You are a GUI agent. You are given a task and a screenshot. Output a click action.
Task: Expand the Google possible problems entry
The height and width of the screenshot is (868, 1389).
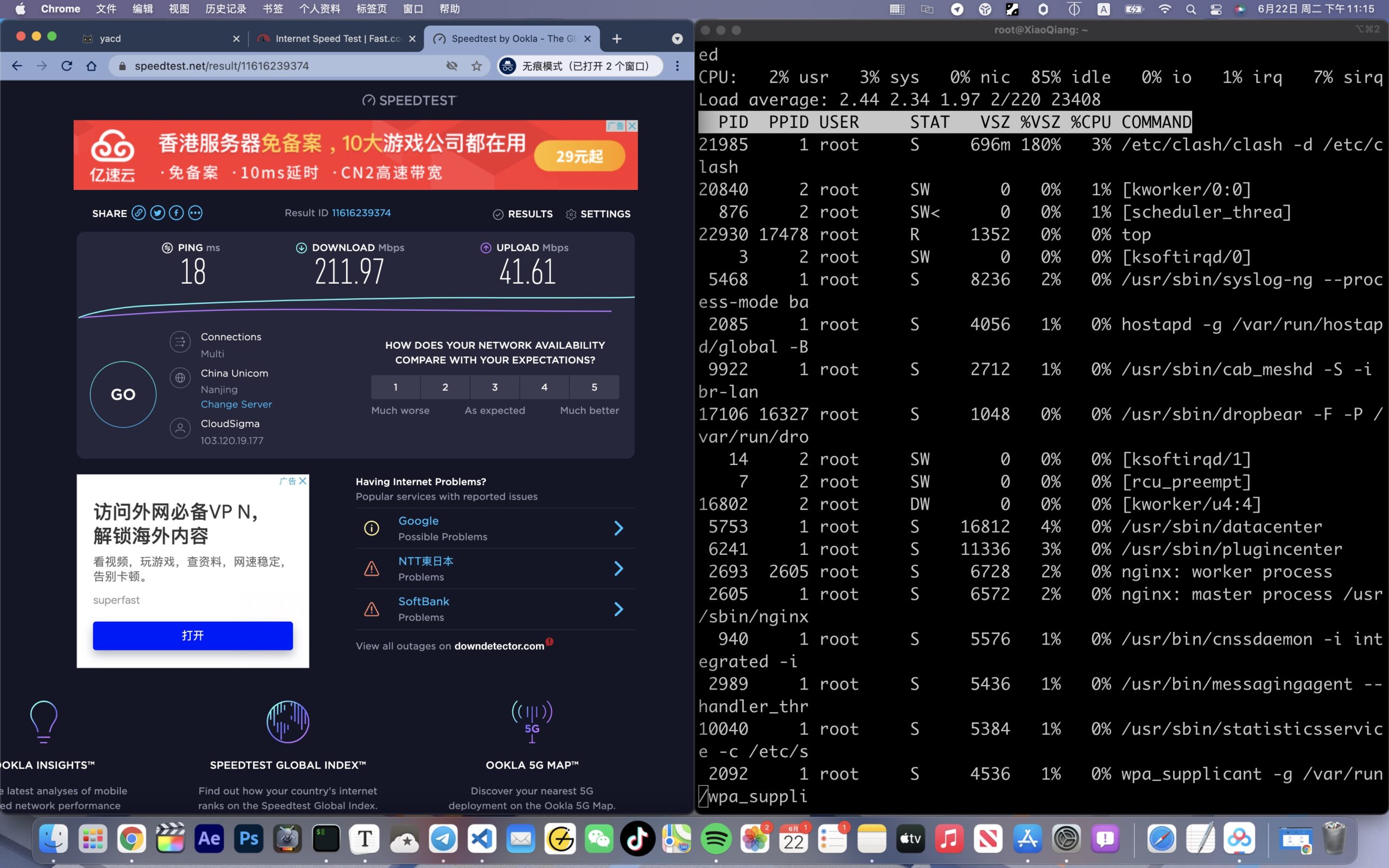click(618, 528)
